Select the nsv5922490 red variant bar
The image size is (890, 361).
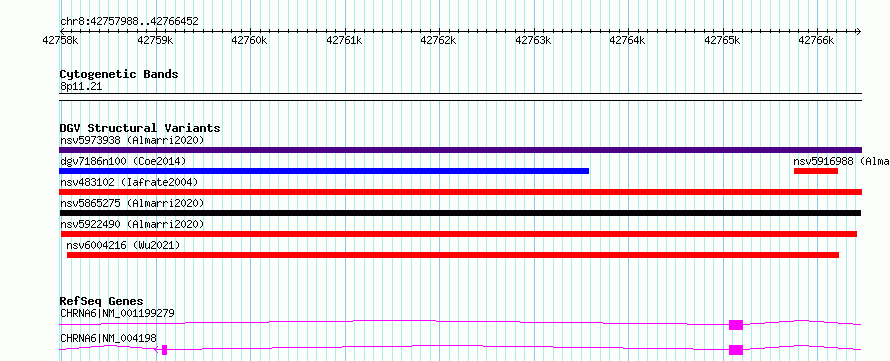click(459, 234)
